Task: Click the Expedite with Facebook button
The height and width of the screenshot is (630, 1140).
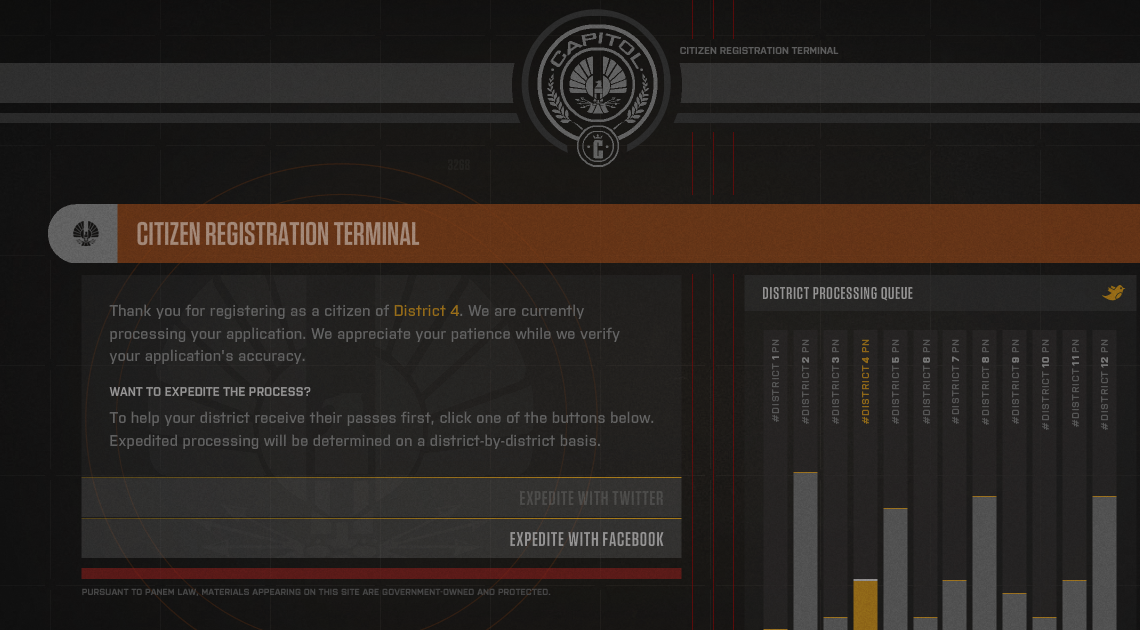Action: 586,539
